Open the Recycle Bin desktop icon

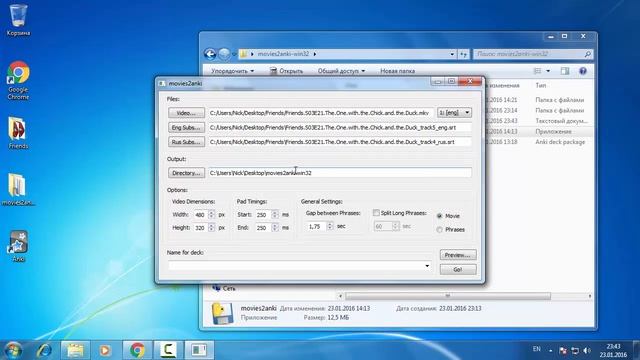(18, 20)
